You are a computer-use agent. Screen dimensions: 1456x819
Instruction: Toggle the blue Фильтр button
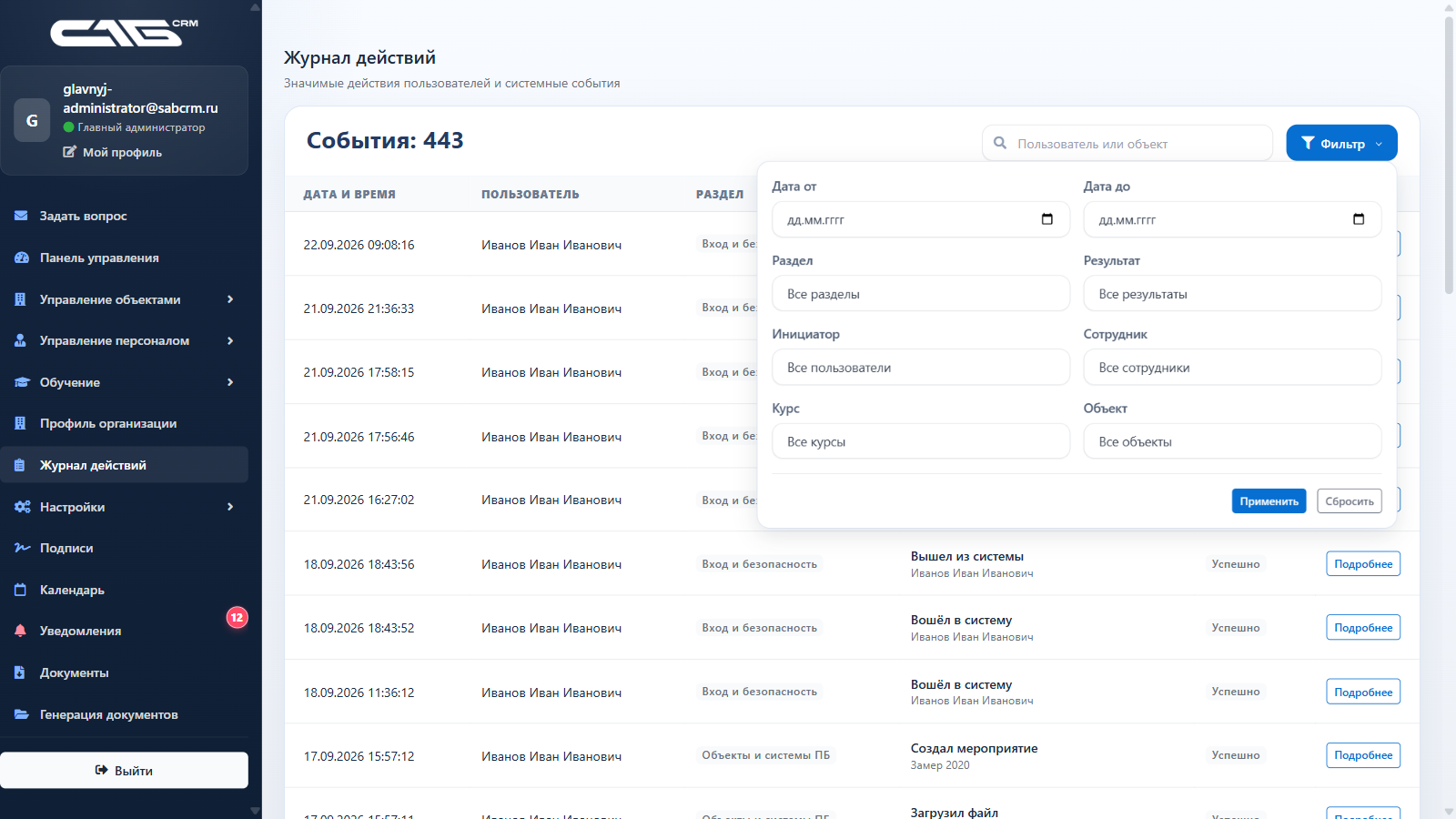point(1341,143)
